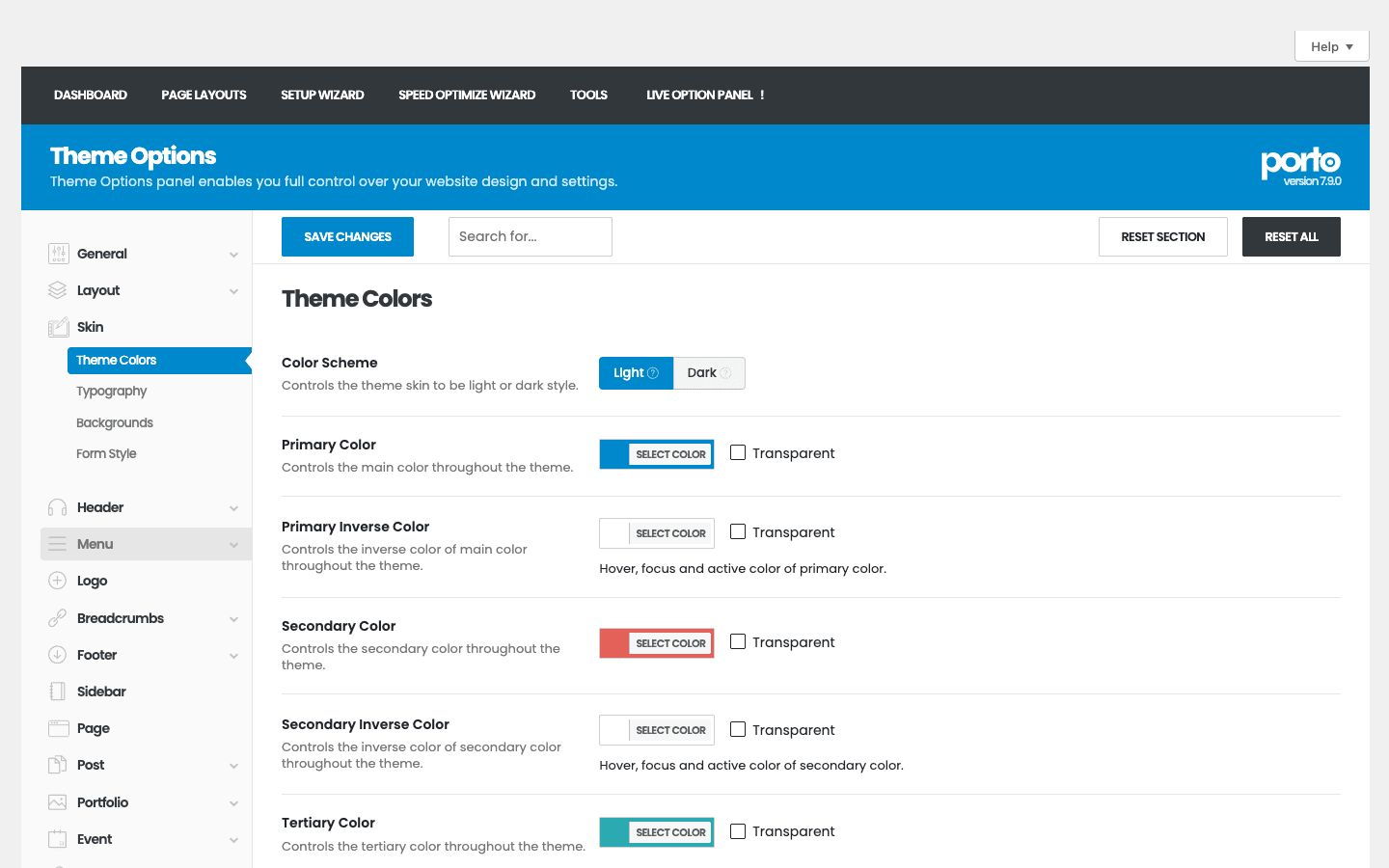Click the Logo plus-circle icon
This screenshot has width=1389, height=868.
(x=58, y=581)
